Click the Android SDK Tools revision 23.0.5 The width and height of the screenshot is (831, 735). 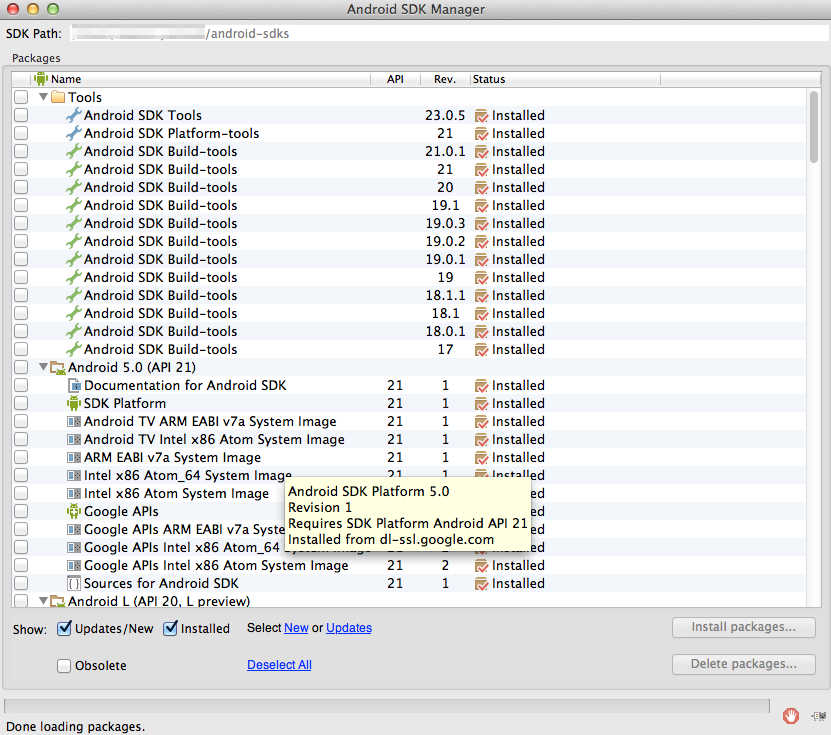pyautogui.click(x=445, y=115)
